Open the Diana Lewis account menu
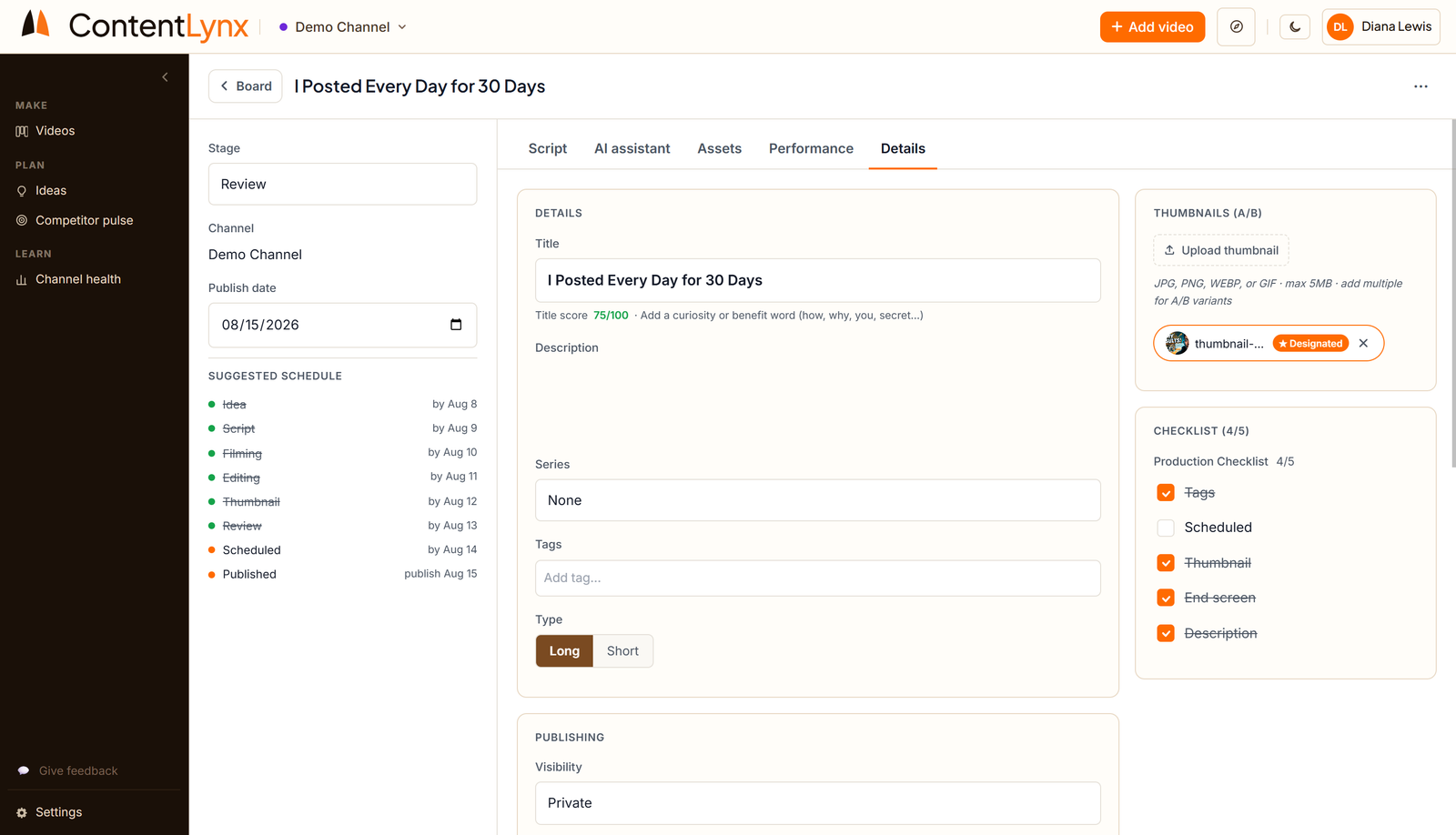Viewport: 1456px width, 835px height. [1380, 27]
